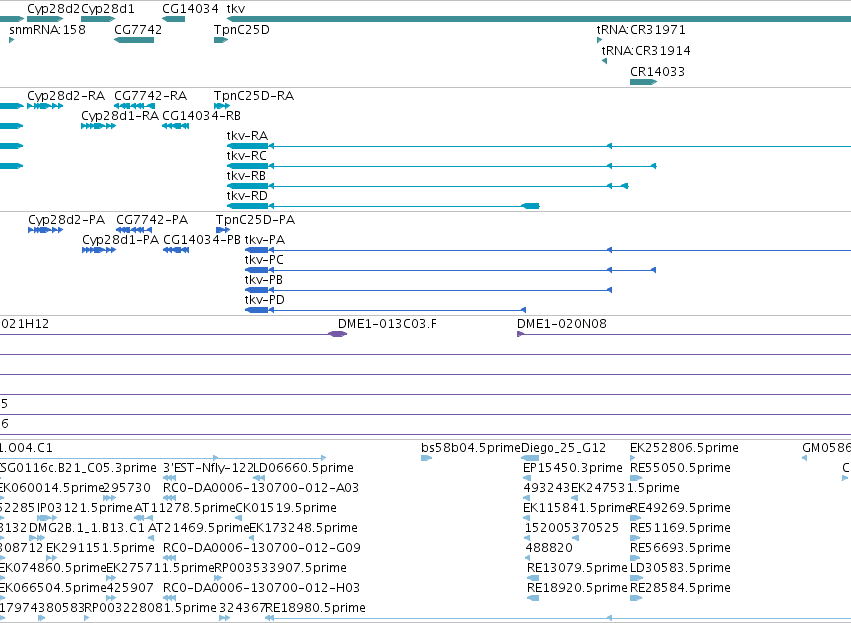Select the CG14034-RB transcript
This screenshot has height=623, width=851.
tap(175, 126)
